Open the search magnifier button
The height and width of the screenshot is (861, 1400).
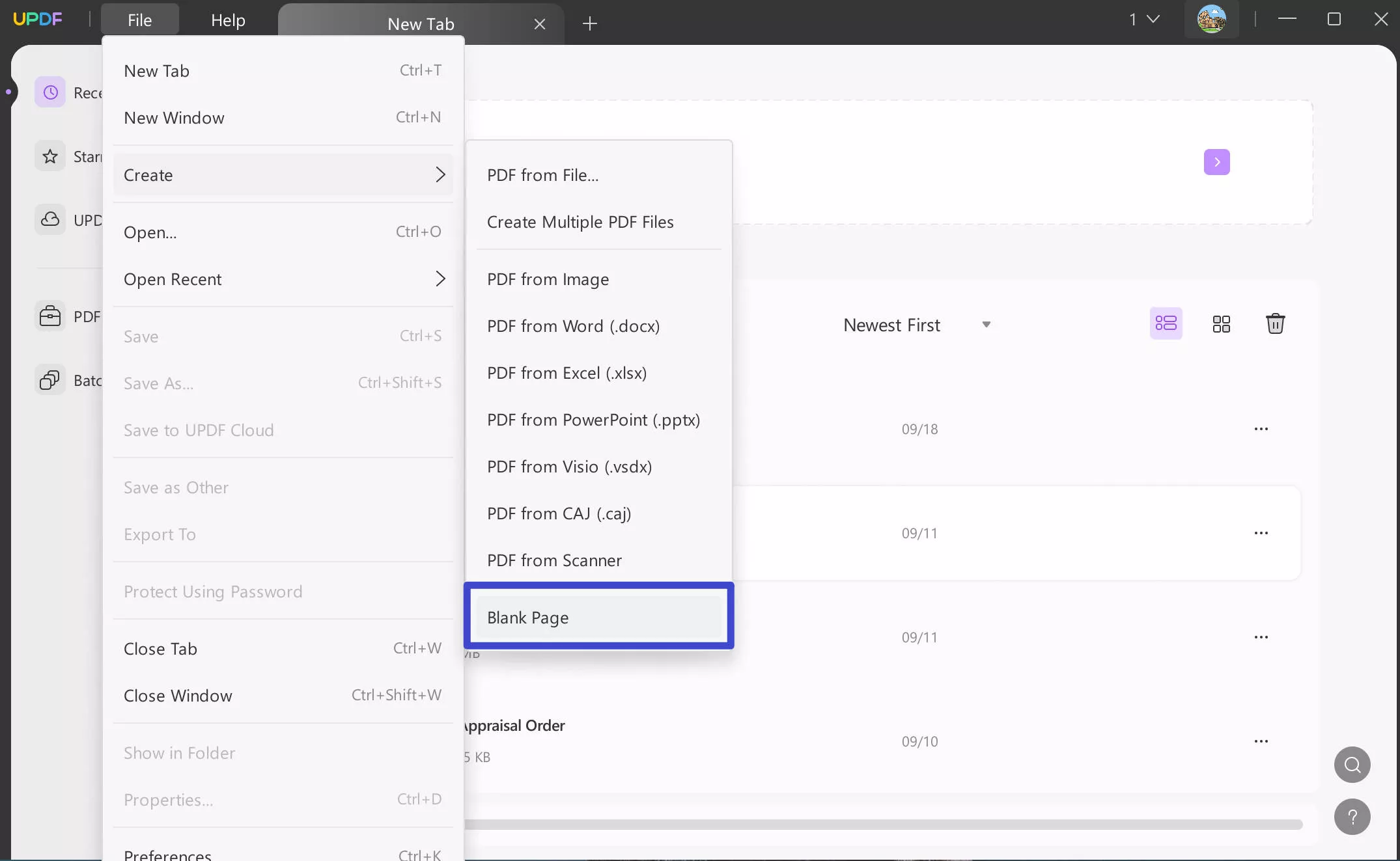click(1352, 765)
